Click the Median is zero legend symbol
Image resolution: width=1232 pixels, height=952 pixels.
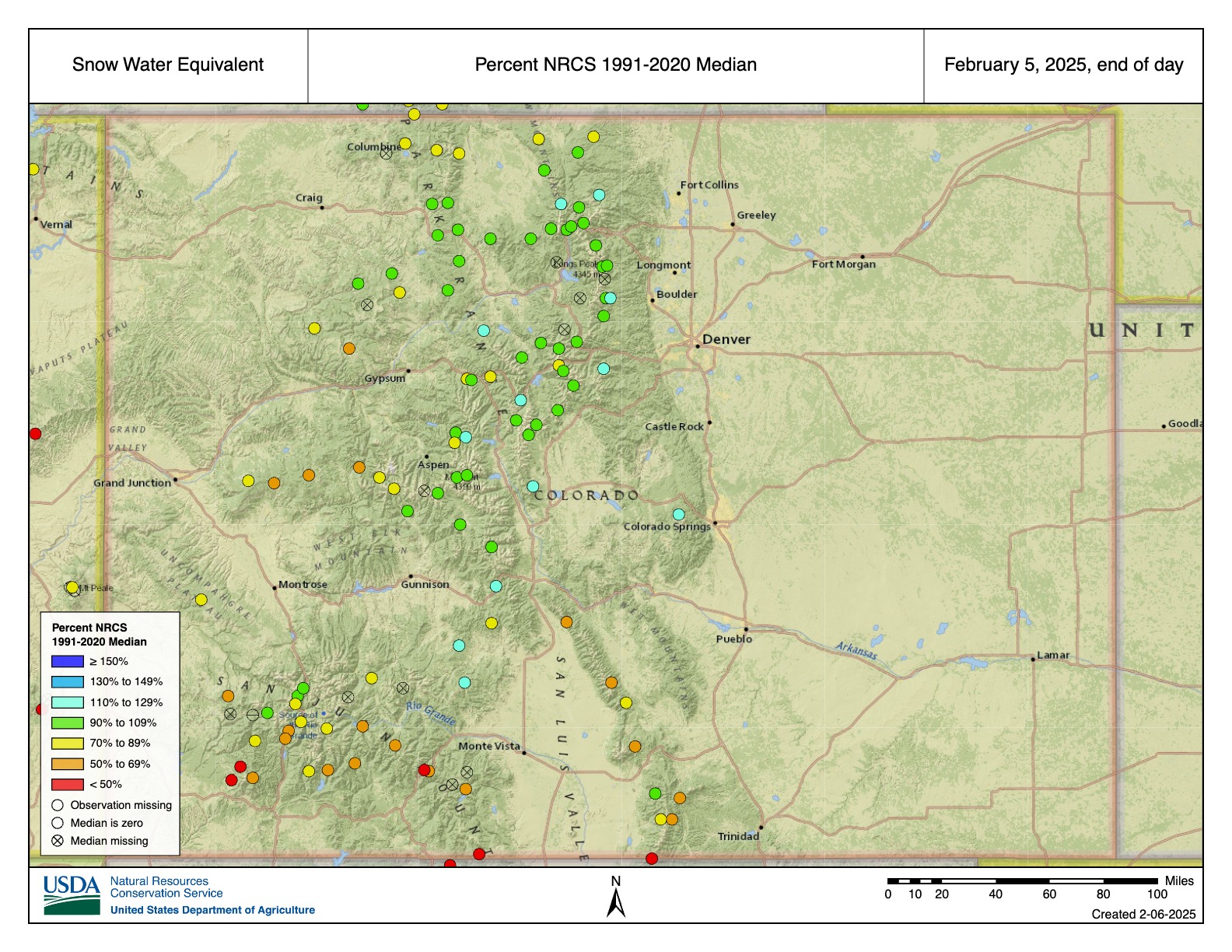coord(58,823)
